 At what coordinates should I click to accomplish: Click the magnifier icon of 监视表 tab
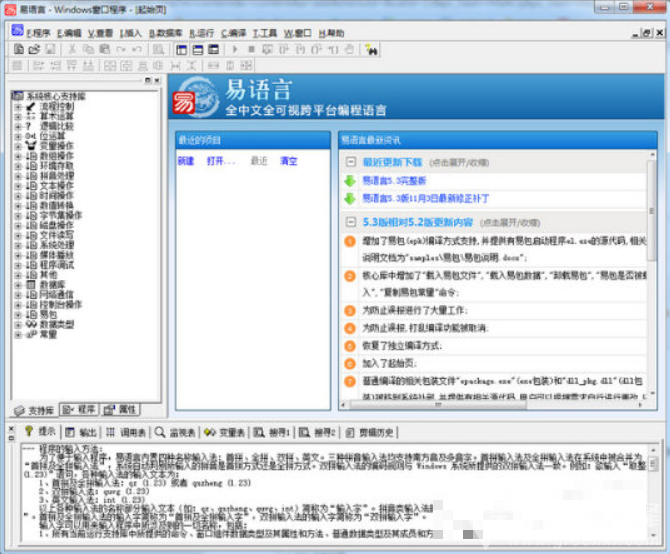160,432
